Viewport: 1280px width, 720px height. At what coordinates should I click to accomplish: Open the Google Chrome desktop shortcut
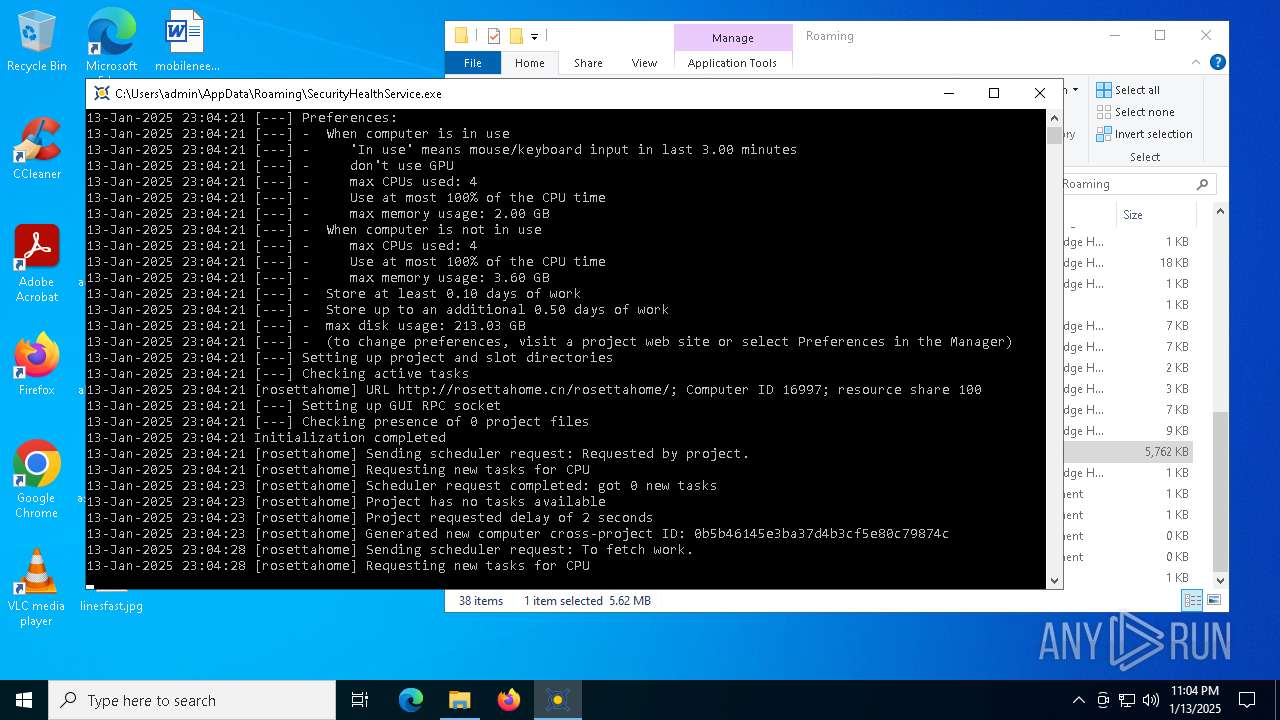(37, 480)
